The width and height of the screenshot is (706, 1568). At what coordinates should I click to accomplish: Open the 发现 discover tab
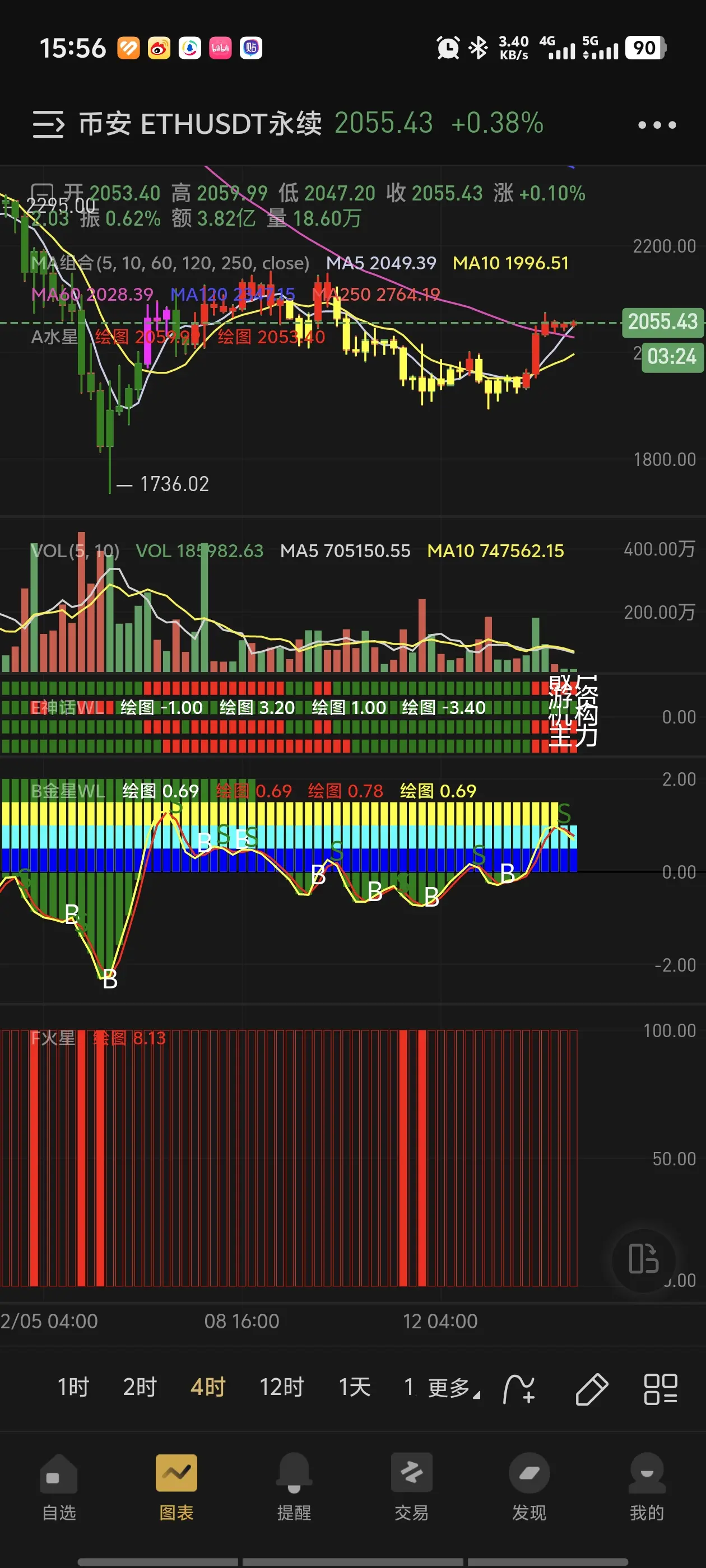(529, 1487)
